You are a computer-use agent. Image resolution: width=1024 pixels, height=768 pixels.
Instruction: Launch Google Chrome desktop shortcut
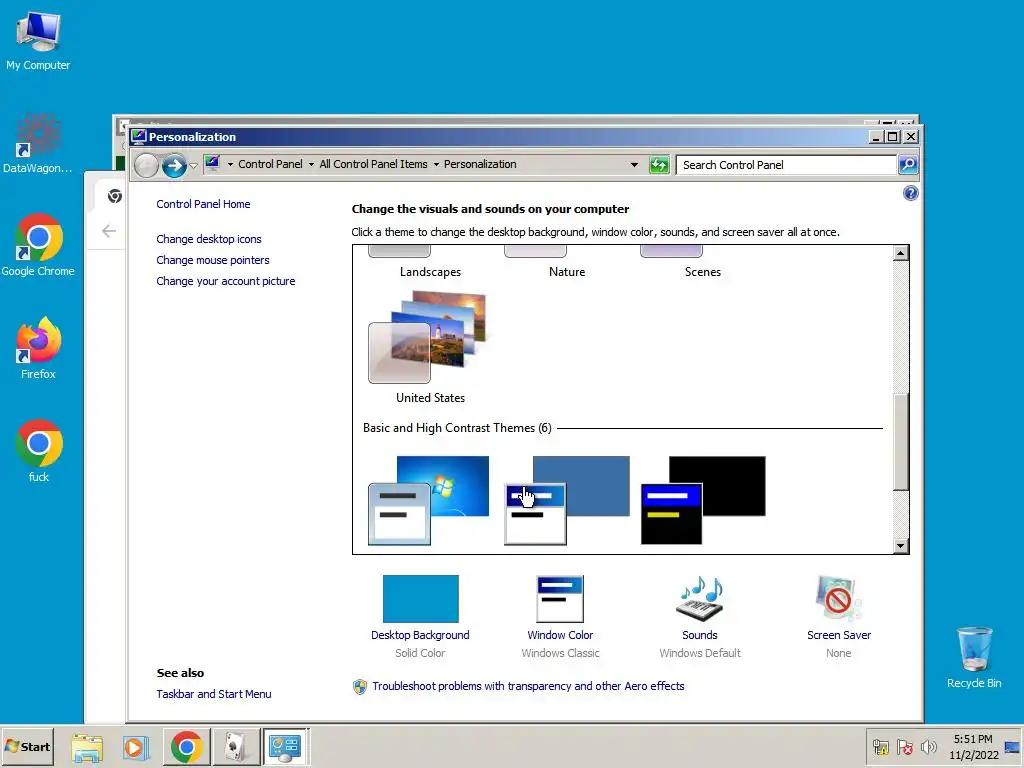pos(38,246)
